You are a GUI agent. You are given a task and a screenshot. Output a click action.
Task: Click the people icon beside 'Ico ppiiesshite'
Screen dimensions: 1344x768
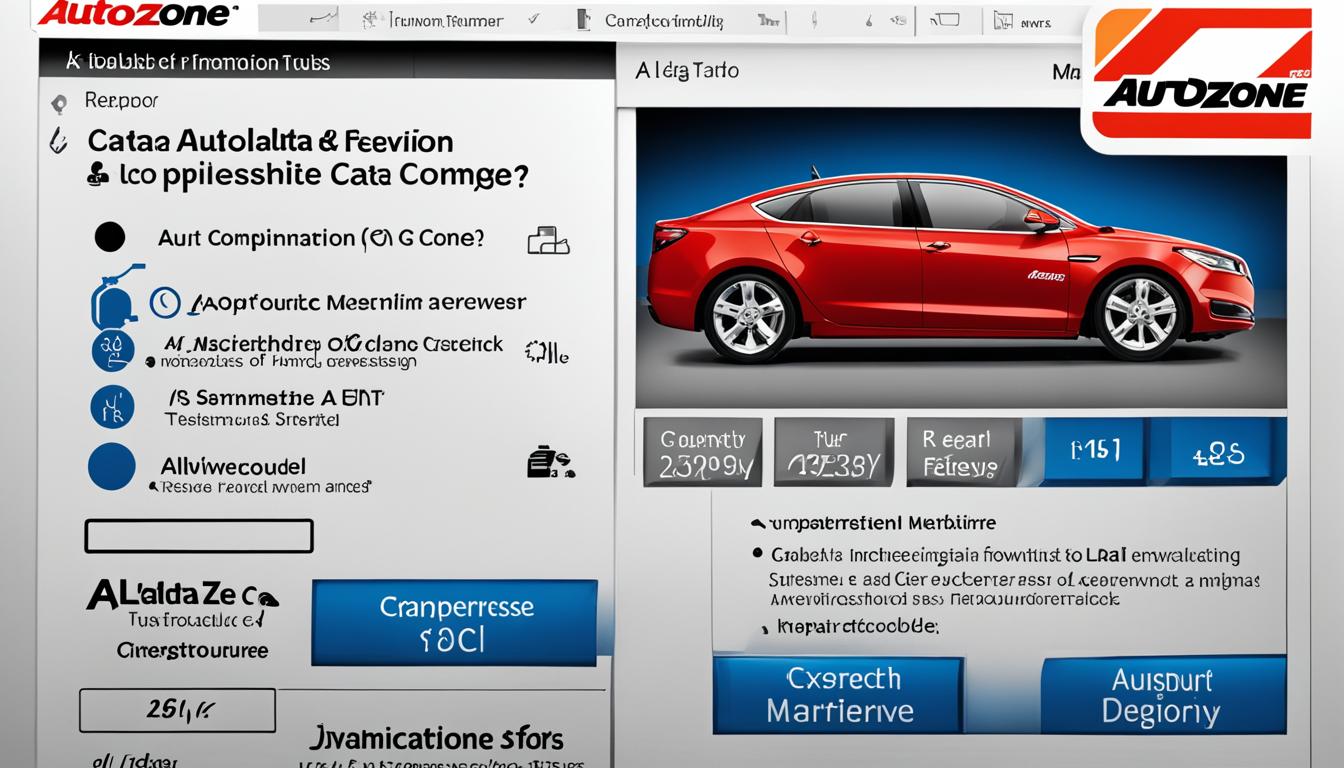98,175
